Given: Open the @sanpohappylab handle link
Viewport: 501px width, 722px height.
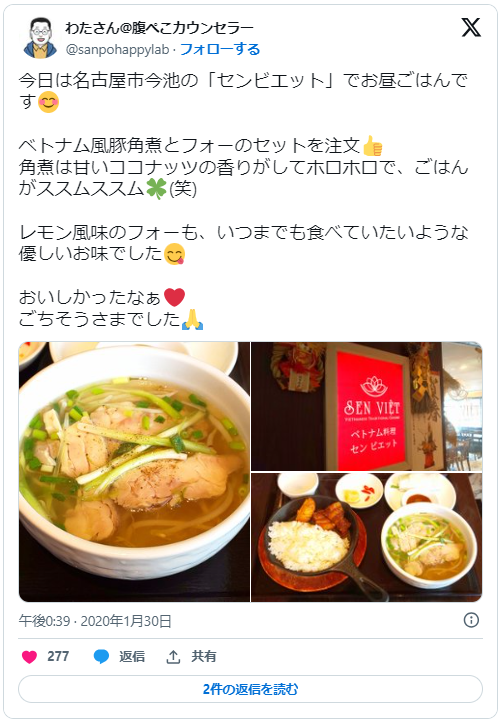Looking at the screenshot, I should [117, 49].
